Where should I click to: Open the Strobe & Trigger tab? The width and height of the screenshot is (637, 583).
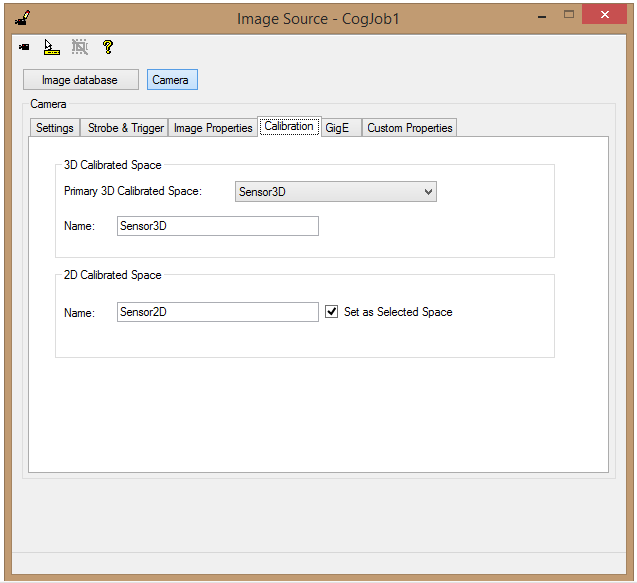pyautogui.click(x=126, y=128)
